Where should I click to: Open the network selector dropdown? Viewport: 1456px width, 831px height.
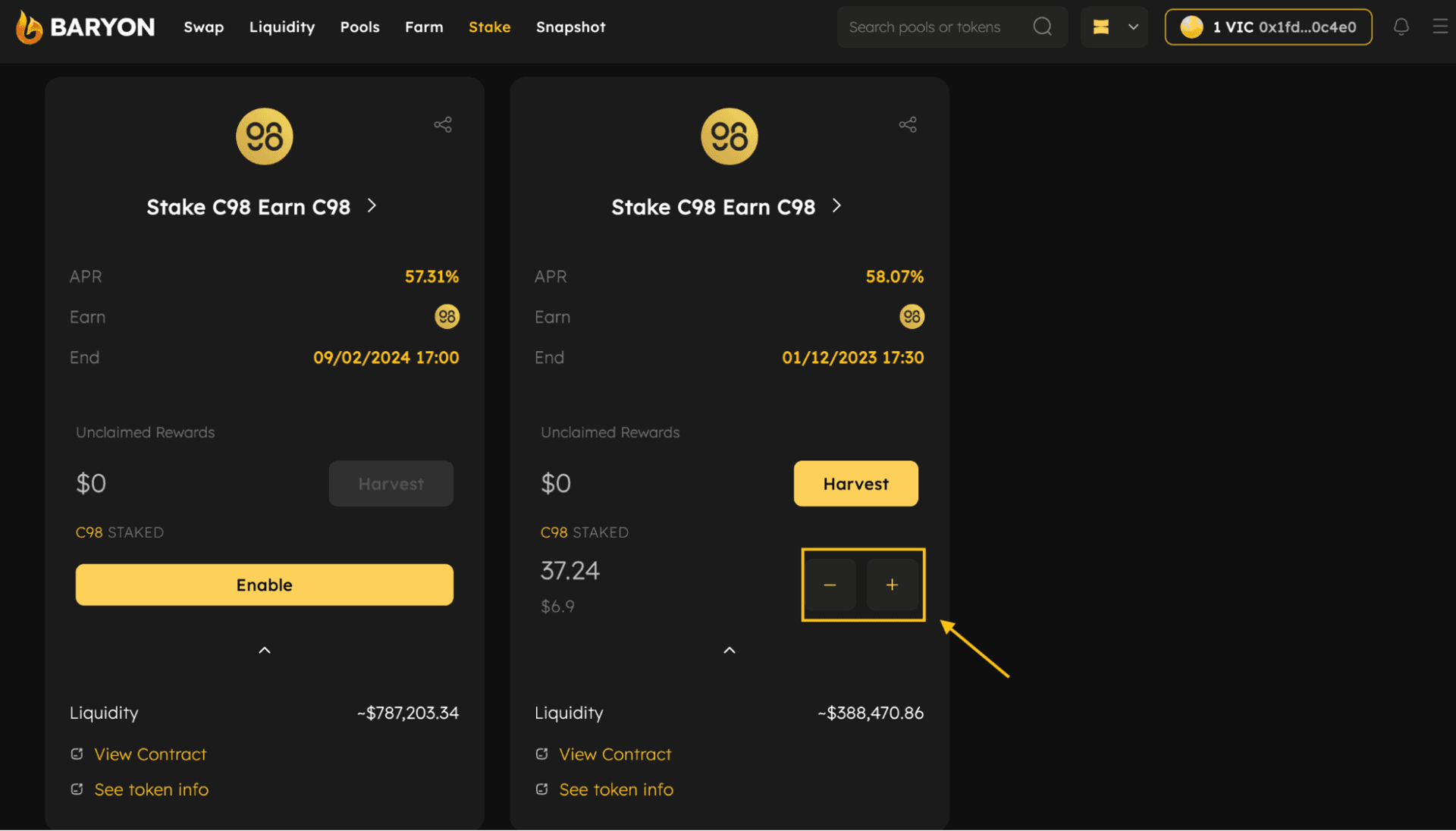(x=1114, y=27)
